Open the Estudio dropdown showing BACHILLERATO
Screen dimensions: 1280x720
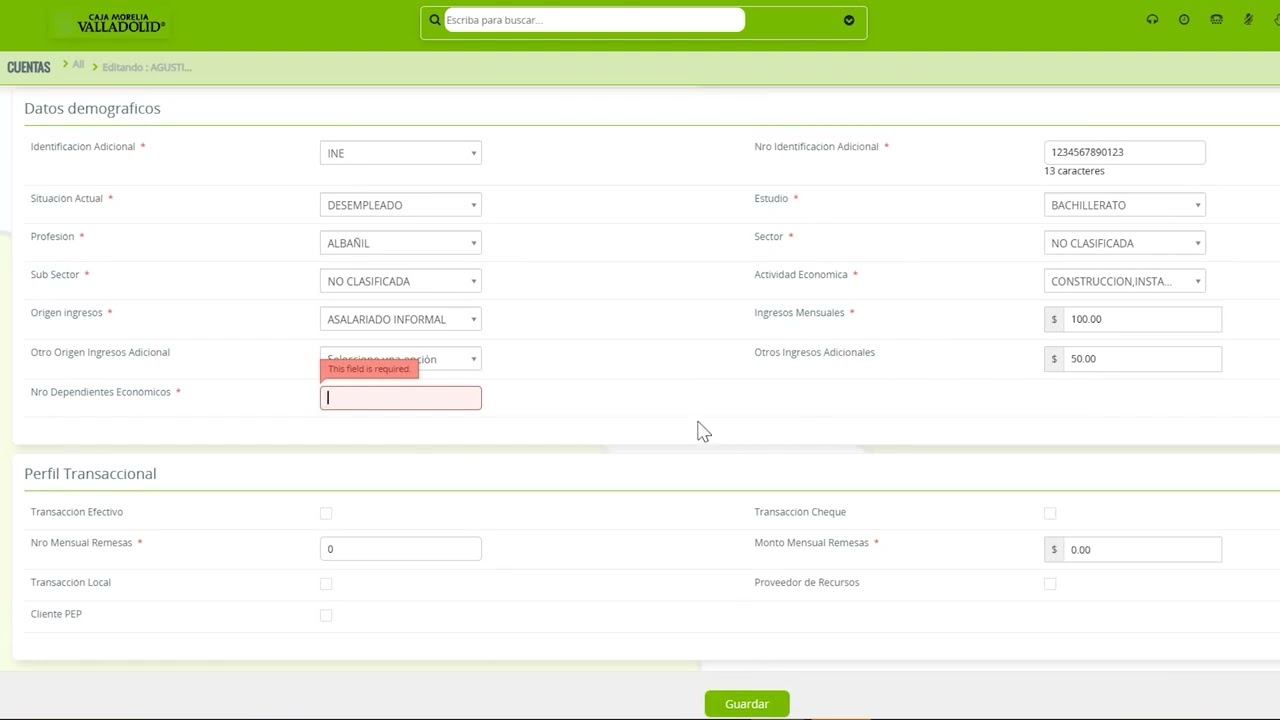[x=1124, y=205]
